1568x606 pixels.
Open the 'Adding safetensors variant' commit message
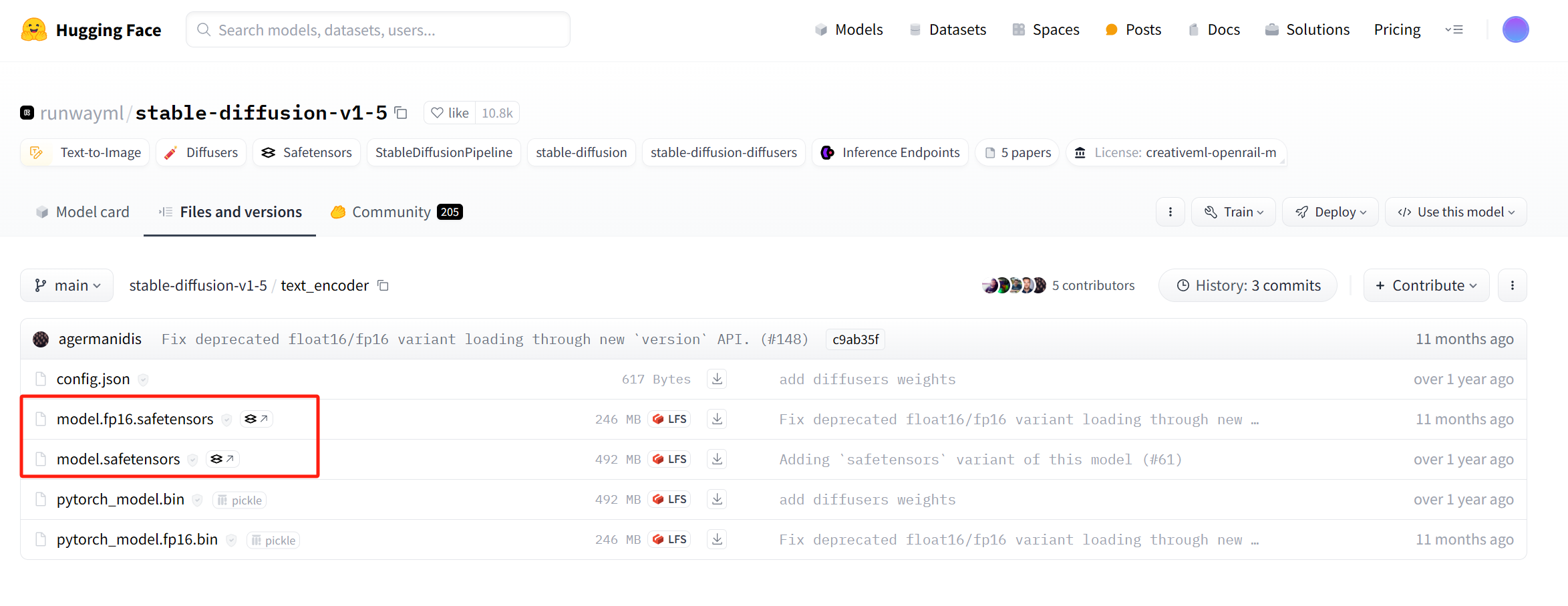[x=980, y=460]
